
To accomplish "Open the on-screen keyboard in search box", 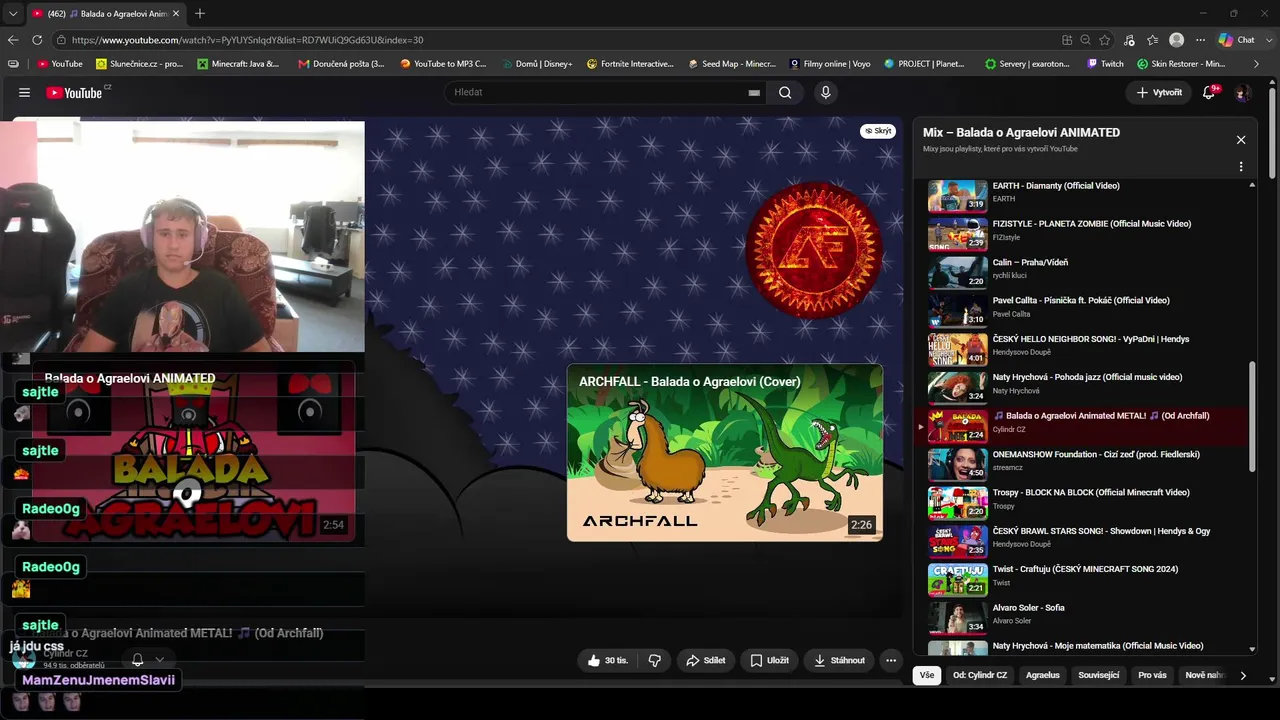I will click(x=754, y=93).
